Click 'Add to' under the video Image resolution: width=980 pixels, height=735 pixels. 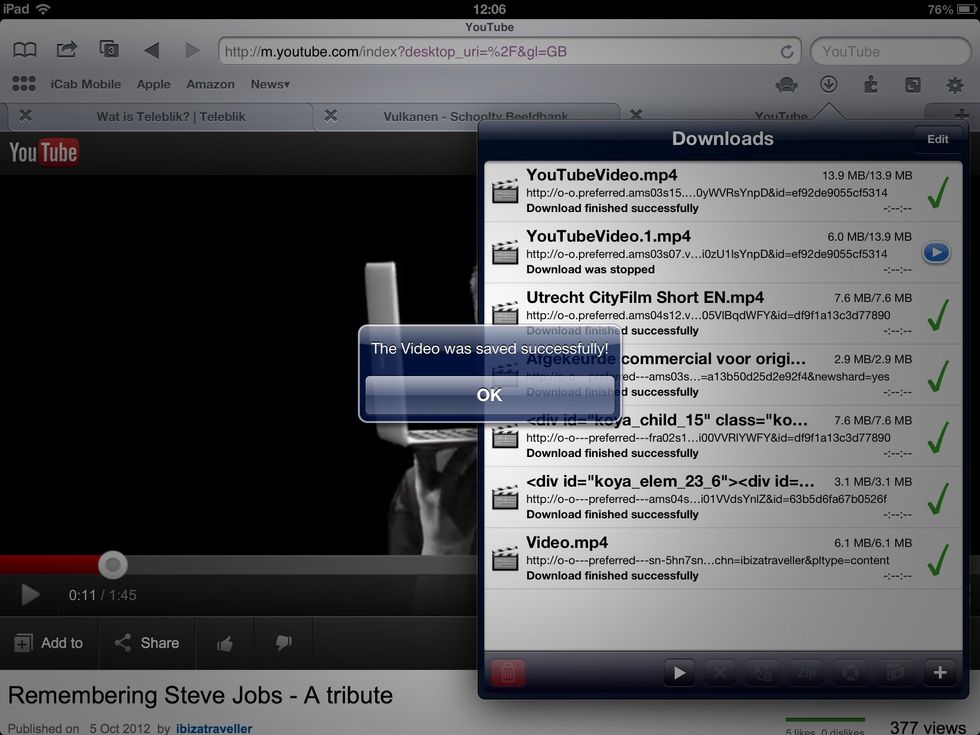(x=49, y=642)
